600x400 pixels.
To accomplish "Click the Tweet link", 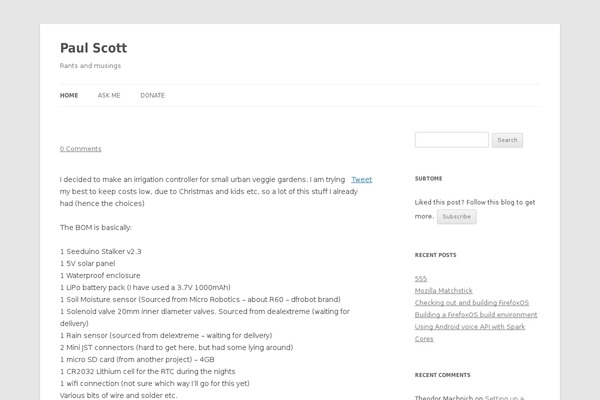I will click(x=362, y=180).
